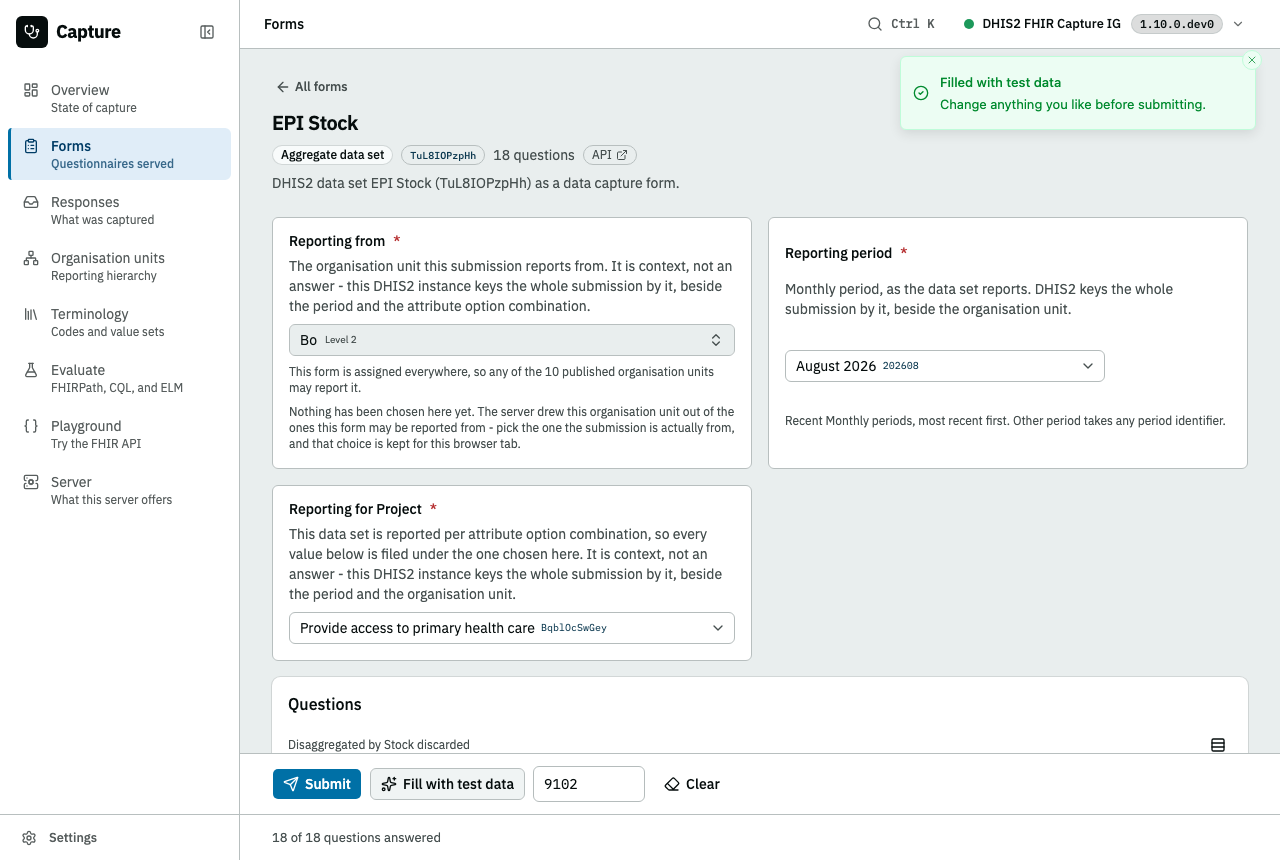Open the Reporting period dropdown

pyautogui.click(x=945, y=366)
